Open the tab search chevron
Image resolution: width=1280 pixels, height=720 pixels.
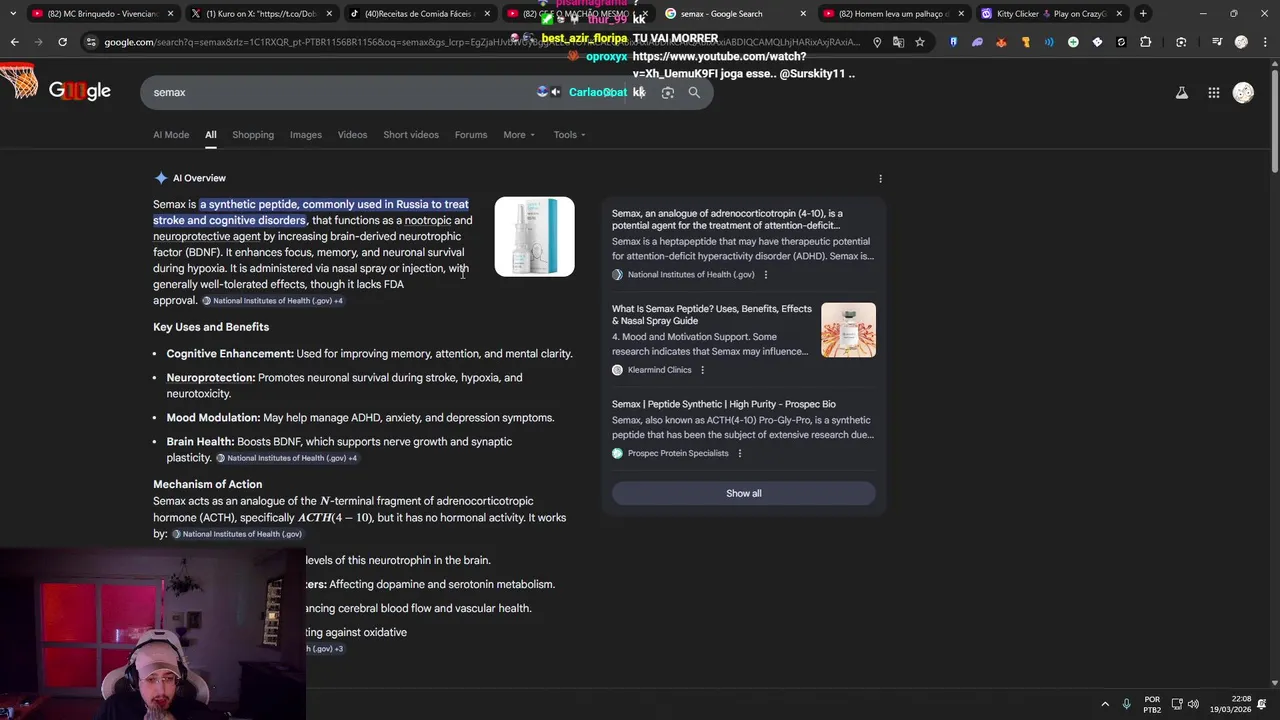(11, 13)
